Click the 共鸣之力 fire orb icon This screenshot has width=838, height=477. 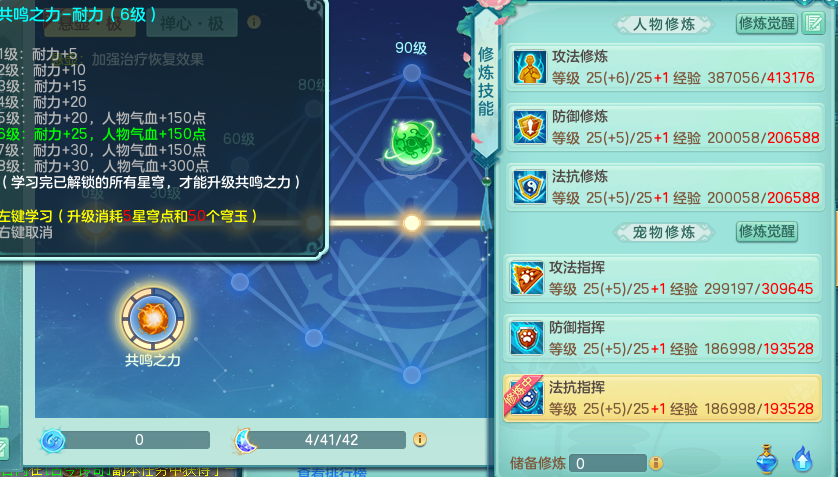(153, 319)
